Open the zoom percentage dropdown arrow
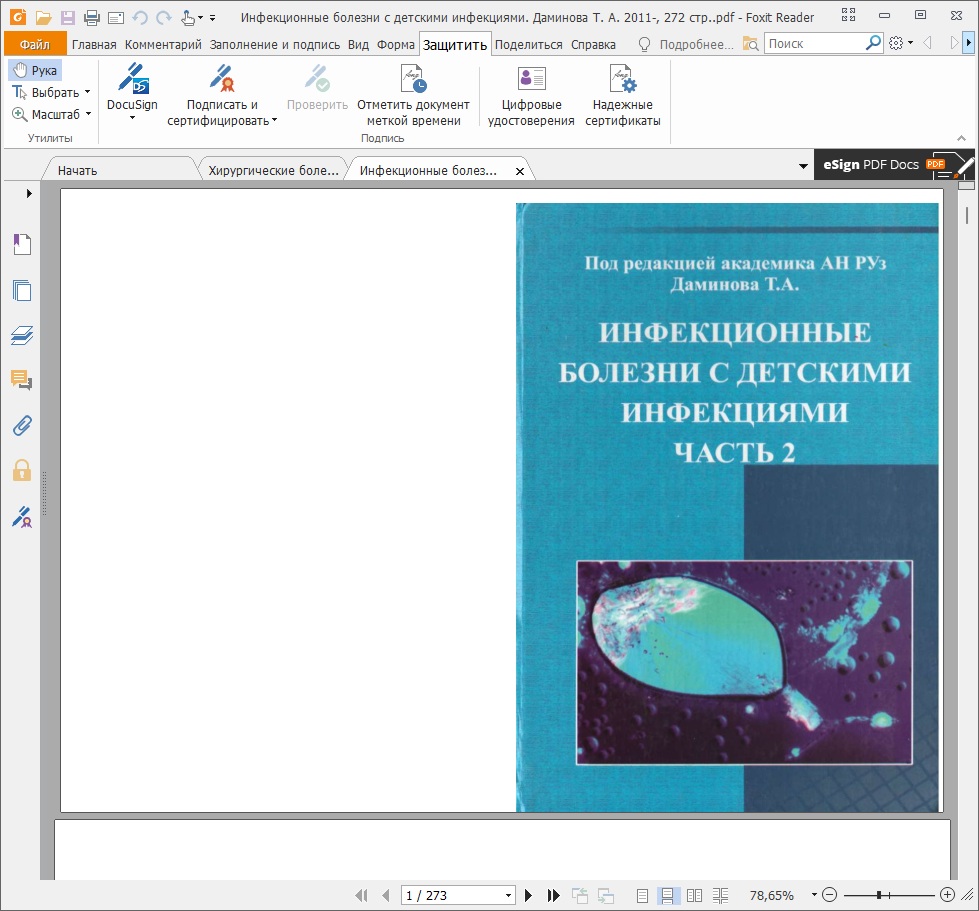This screenshot has height=911, width=979. pos(814,895)
